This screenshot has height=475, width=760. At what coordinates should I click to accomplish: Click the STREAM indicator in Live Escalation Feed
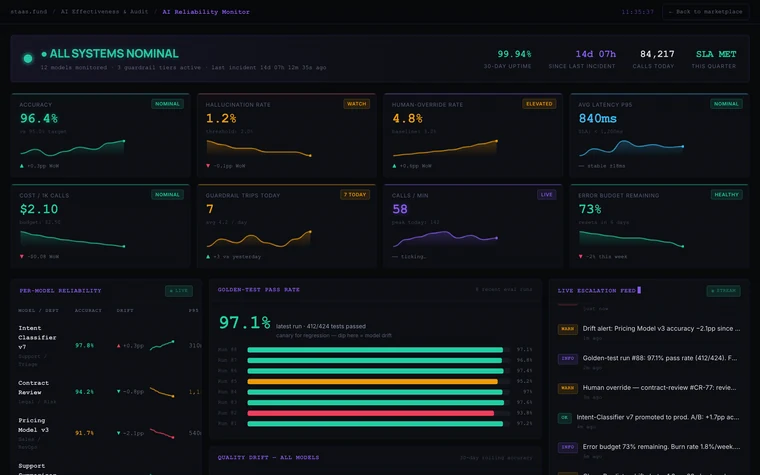[724, 291]
